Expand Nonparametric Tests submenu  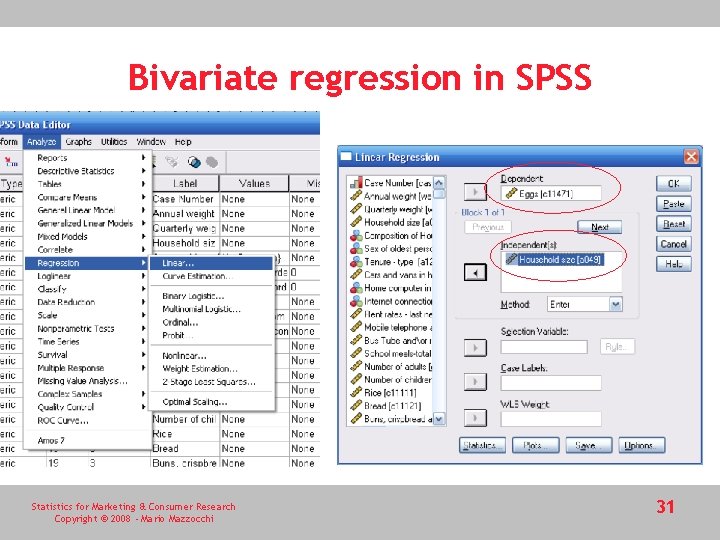[x=87, y=329]
